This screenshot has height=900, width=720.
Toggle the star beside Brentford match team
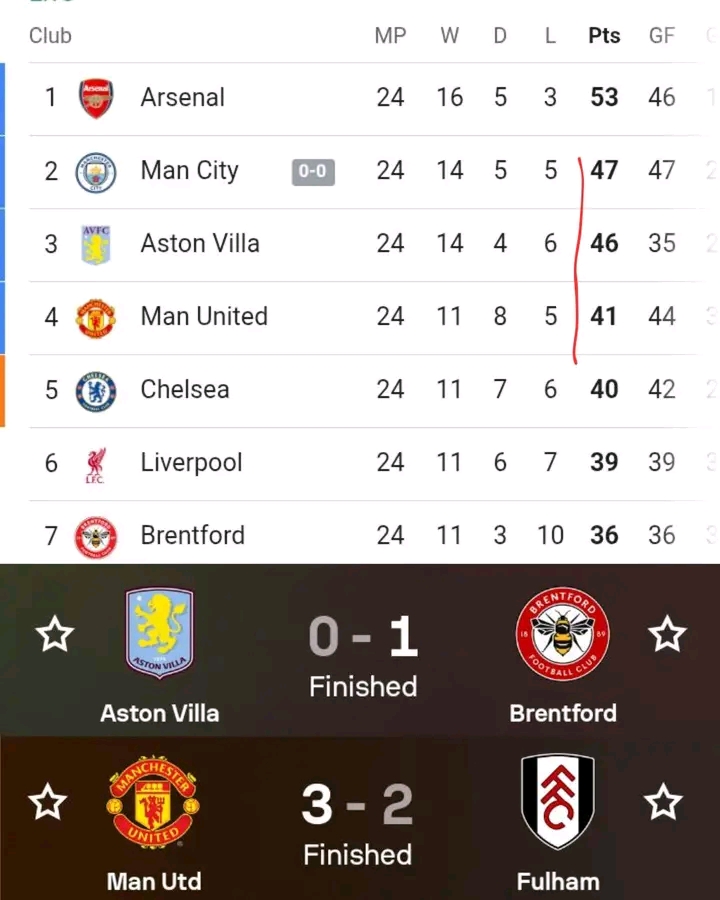pyautogui.click(x=667, y=634)
